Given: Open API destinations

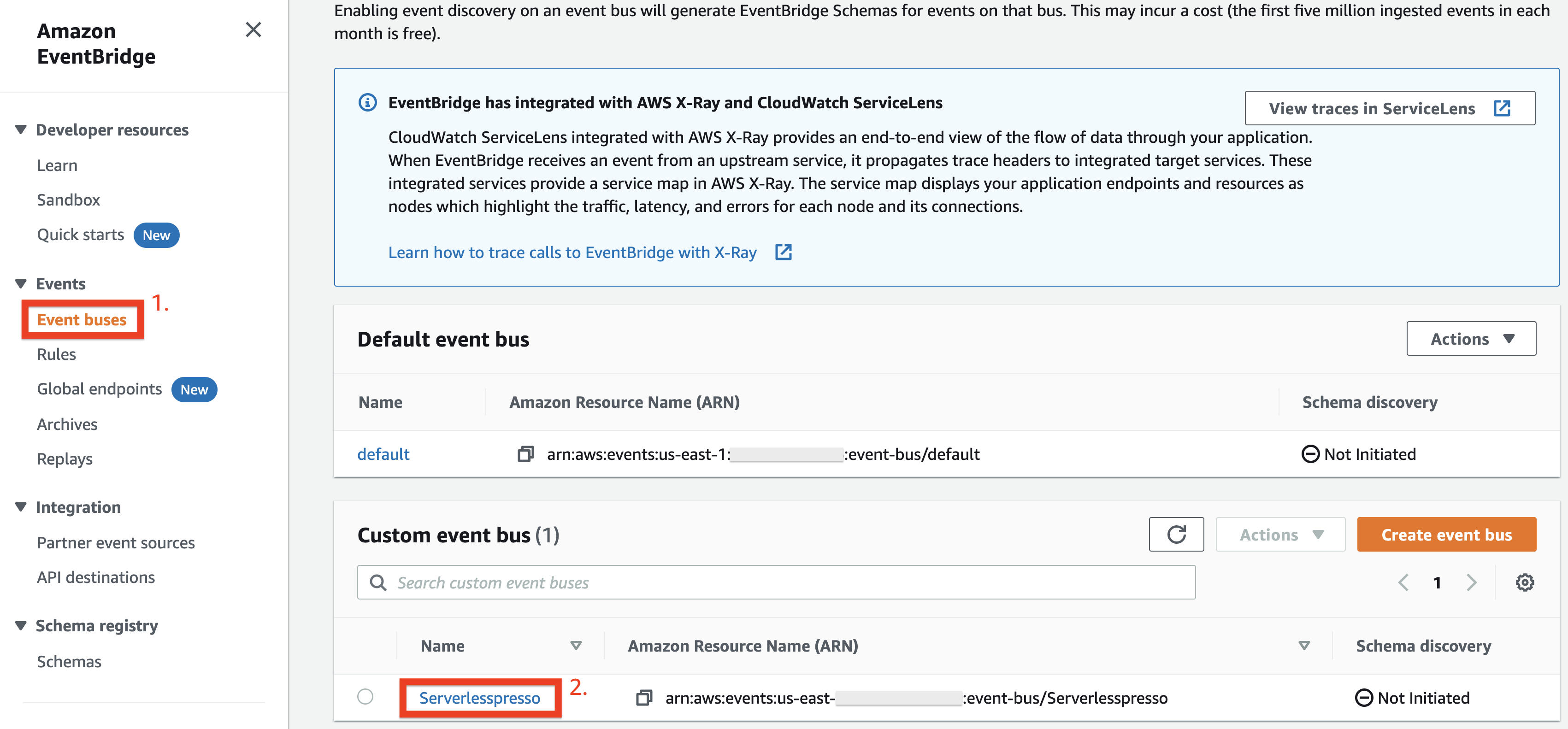Looking at the screenshot, I should tap(95, 577).
